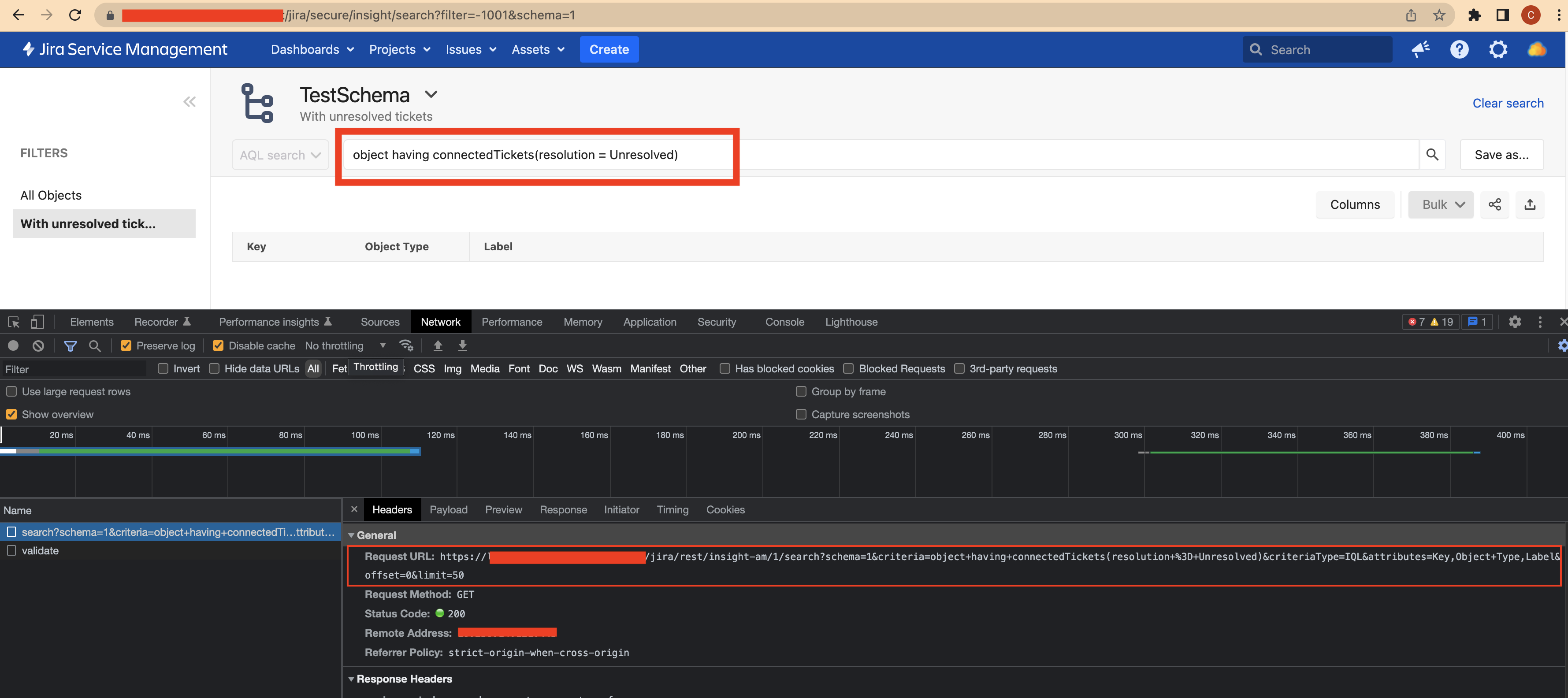Click the Save as... button
Viewport: 1568px width, 698px height.
click(x=1501, y=155)
